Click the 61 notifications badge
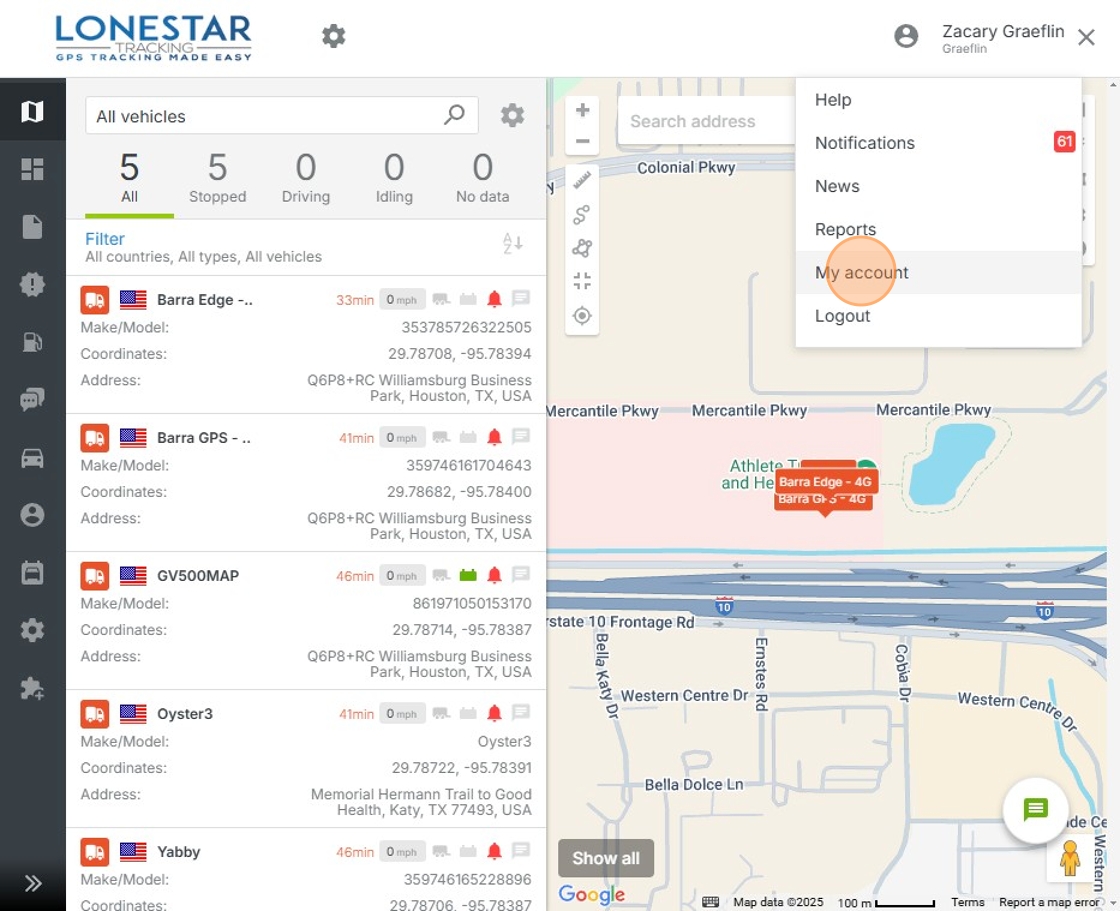 (x=1064, y=141)
